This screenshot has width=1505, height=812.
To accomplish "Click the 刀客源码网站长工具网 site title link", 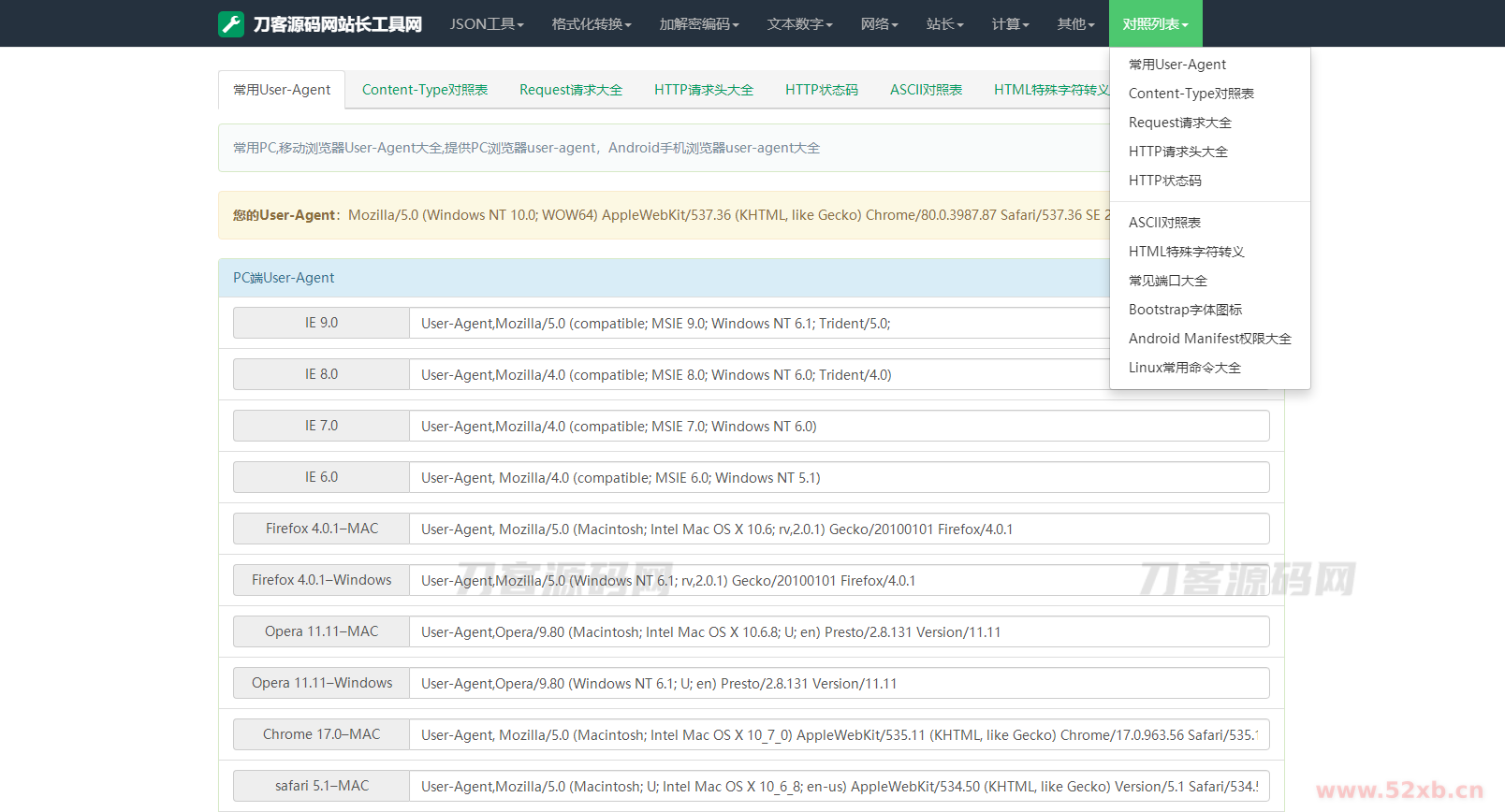I will [x=337, y=24].
